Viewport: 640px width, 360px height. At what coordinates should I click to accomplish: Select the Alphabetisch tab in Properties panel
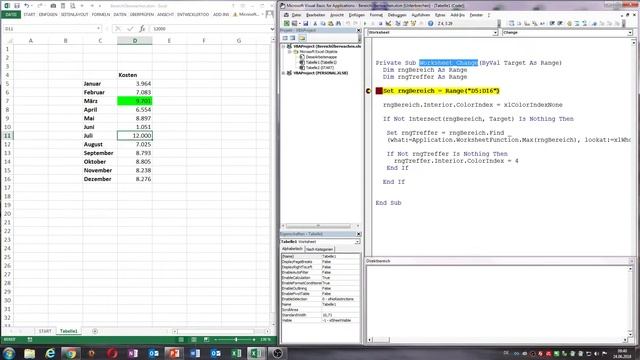[292, 249]
